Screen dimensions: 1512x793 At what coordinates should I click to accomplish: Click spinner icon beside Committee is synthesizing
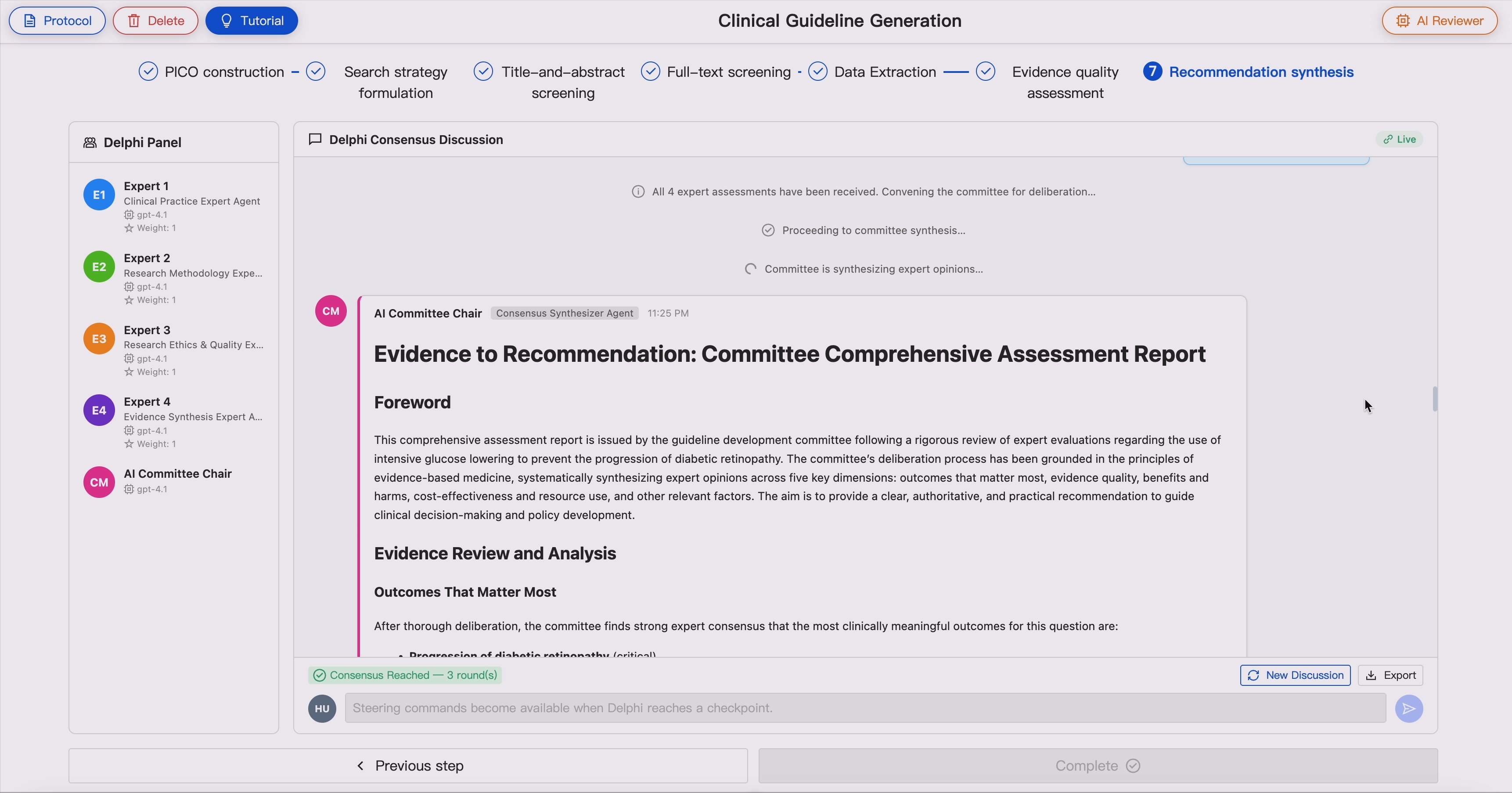click(751, 269)
